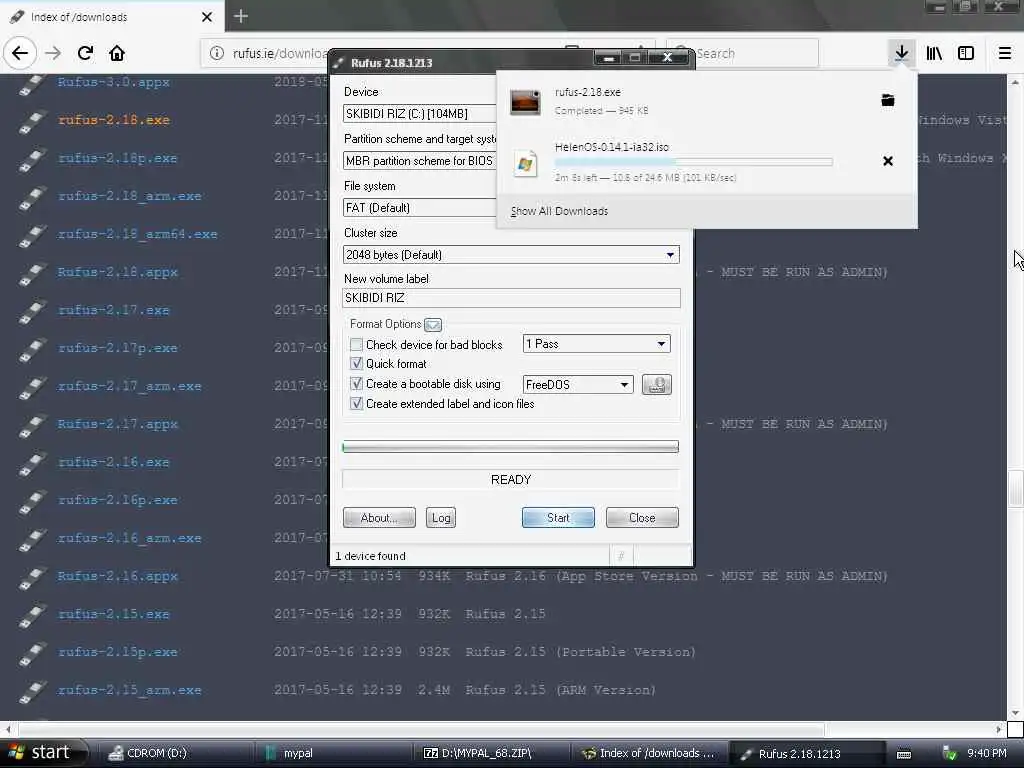Image resolution: width=1024 pixels, height=768 pixels.
Task: Open the hamburger application menu
Action: (1005, 53)
